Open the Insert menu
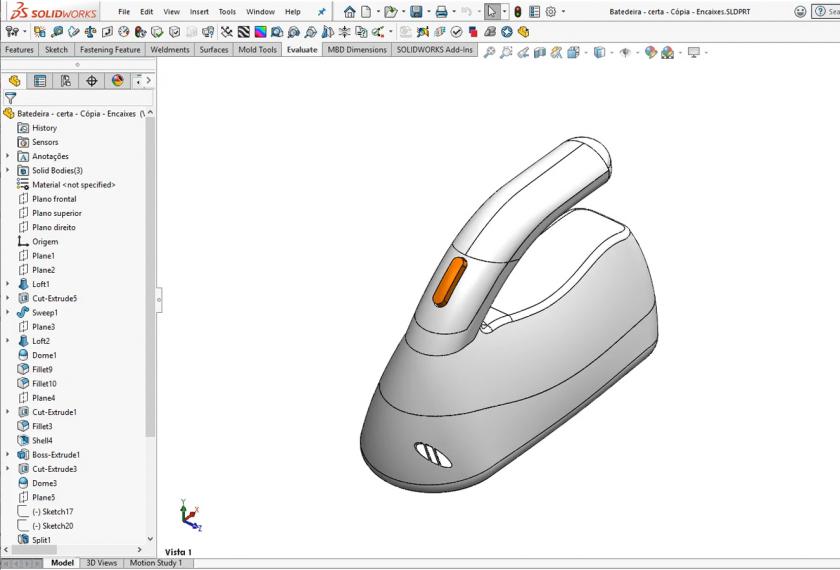Screen dimensions: 840x570 click(x=199, y=12)
